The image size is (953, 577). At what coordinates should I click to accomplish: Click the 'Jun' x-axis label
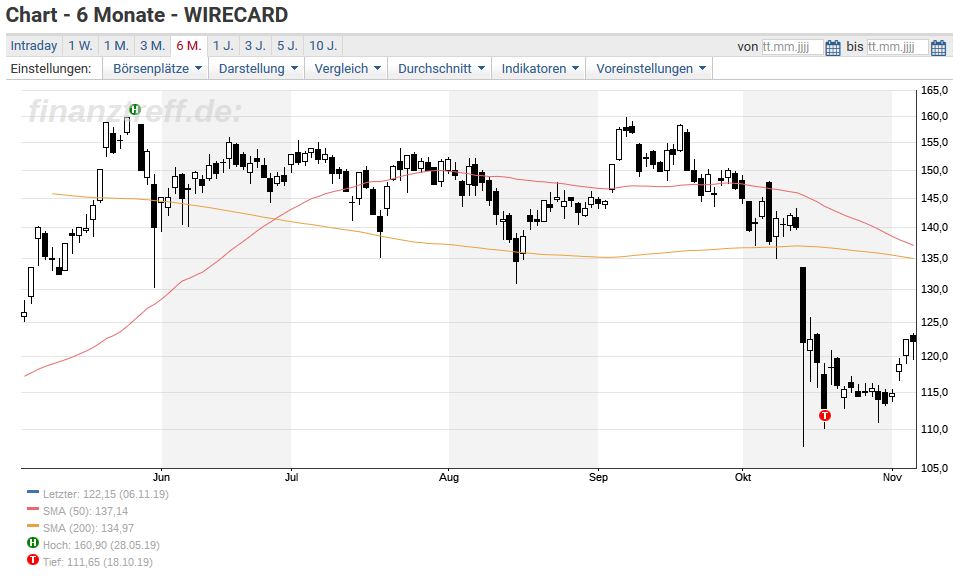[161, 477]
